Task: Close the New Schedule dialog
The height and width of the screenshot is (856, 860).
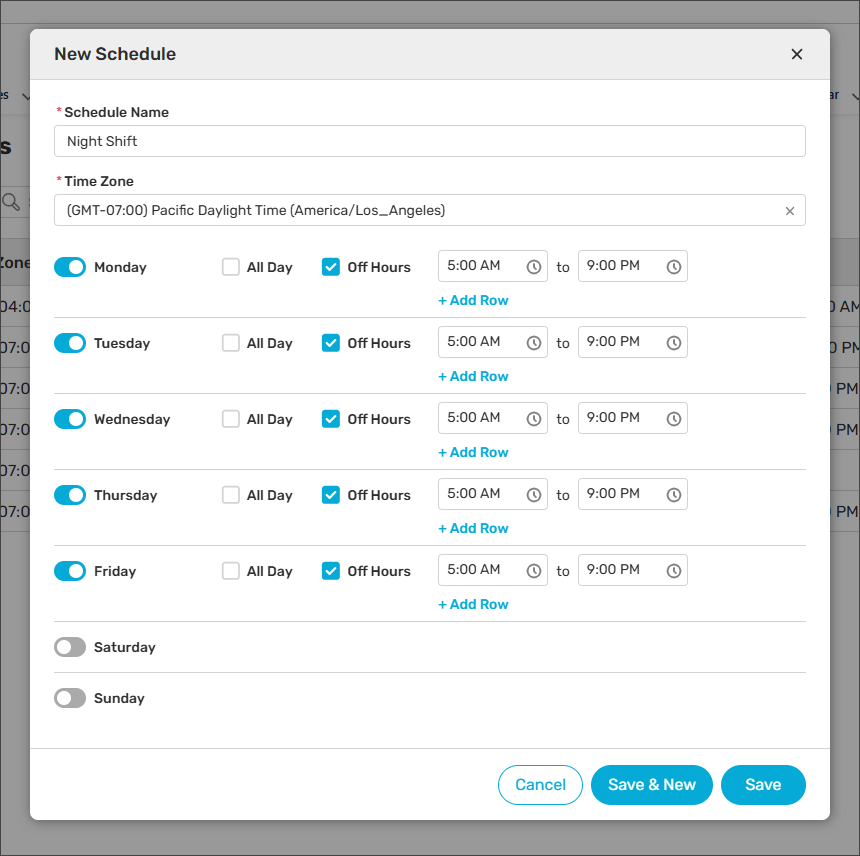Action: coord(796,54)
